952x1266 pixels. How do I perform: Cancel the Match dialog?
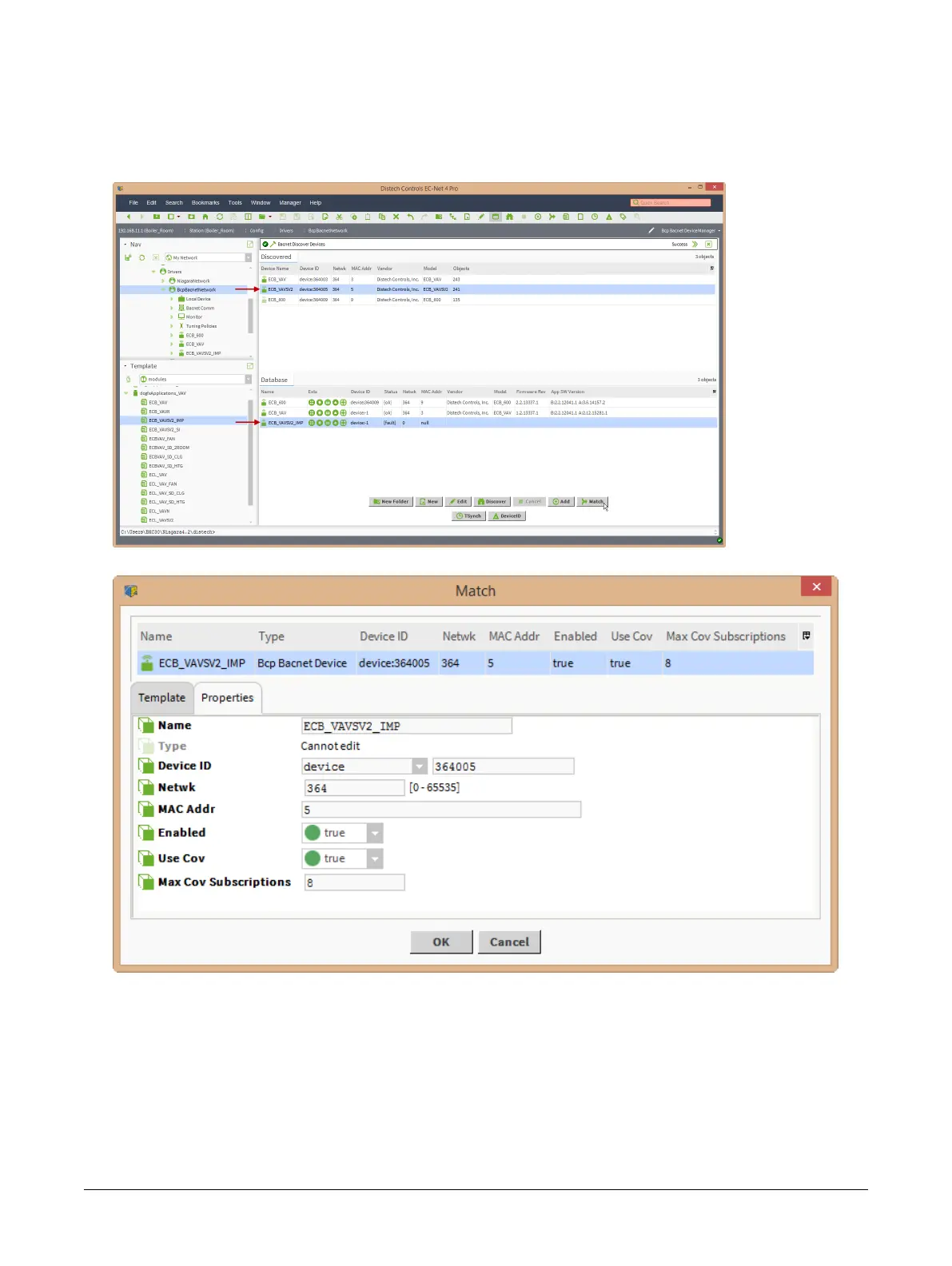click(x=509, y=942)
